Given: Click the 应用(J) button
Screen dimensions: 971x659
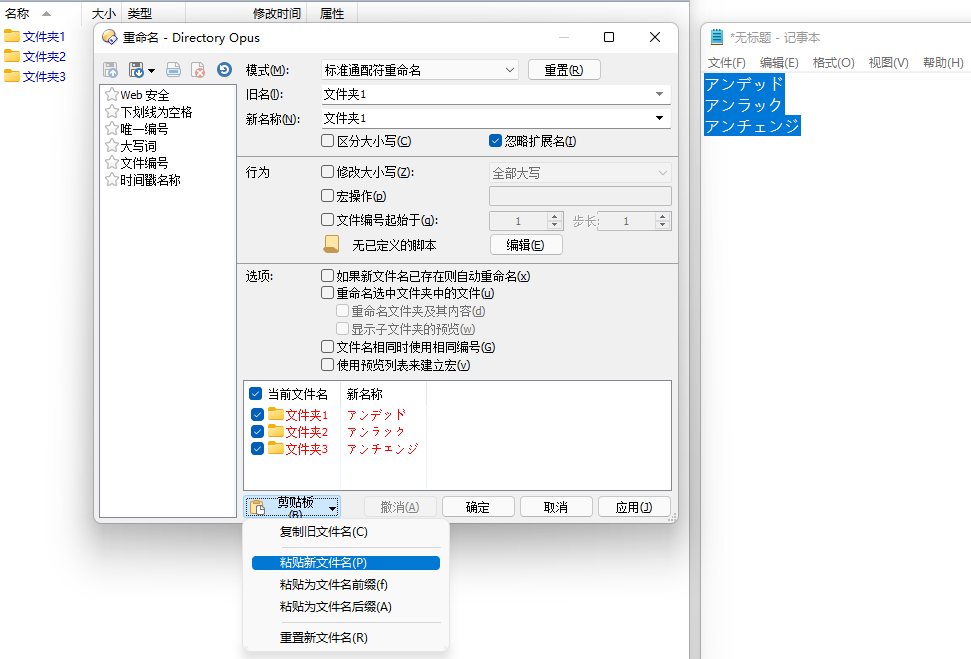Looking at the screenshot, I should (x=634, y=507).
